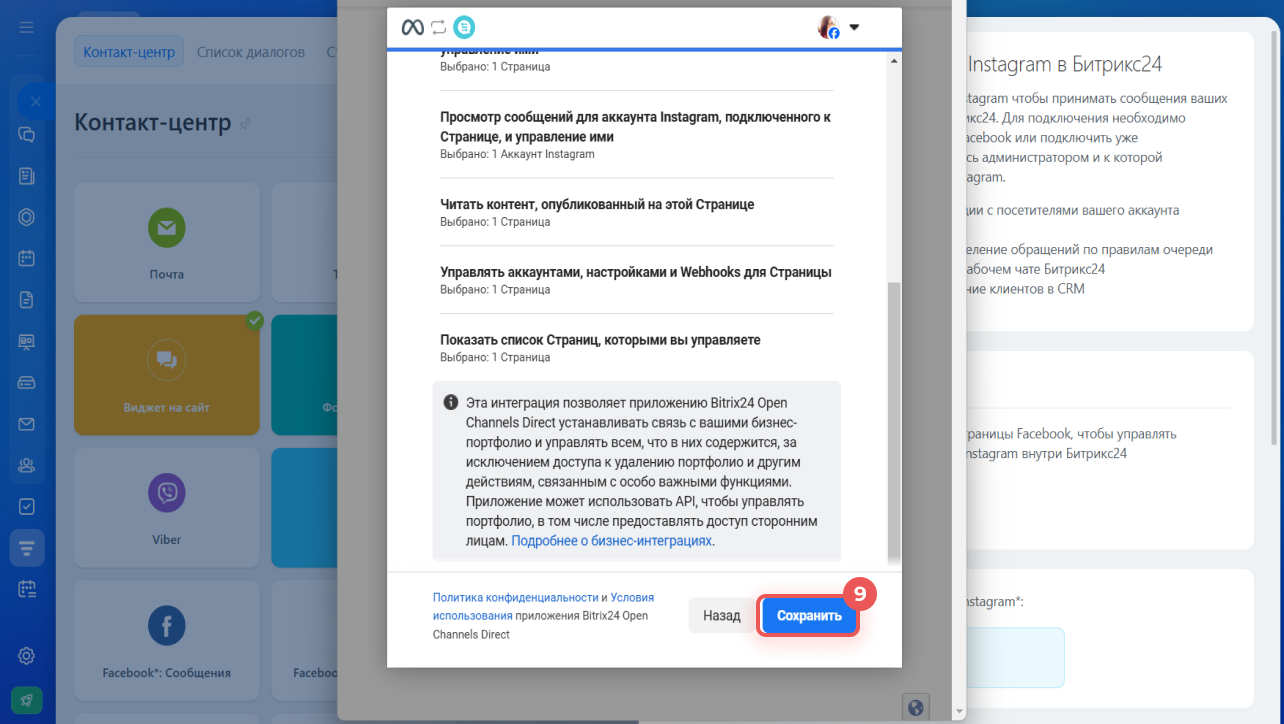Open the Почта channel card
Image resolution: width=1284 pixels, height=724 pixels.
coord(167,242)
